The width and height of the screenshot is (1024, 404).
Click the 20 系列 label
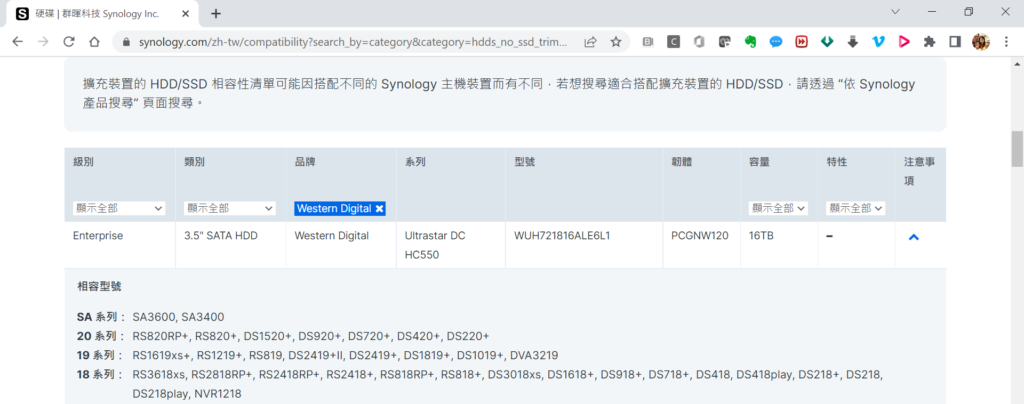tap(101, 336)
